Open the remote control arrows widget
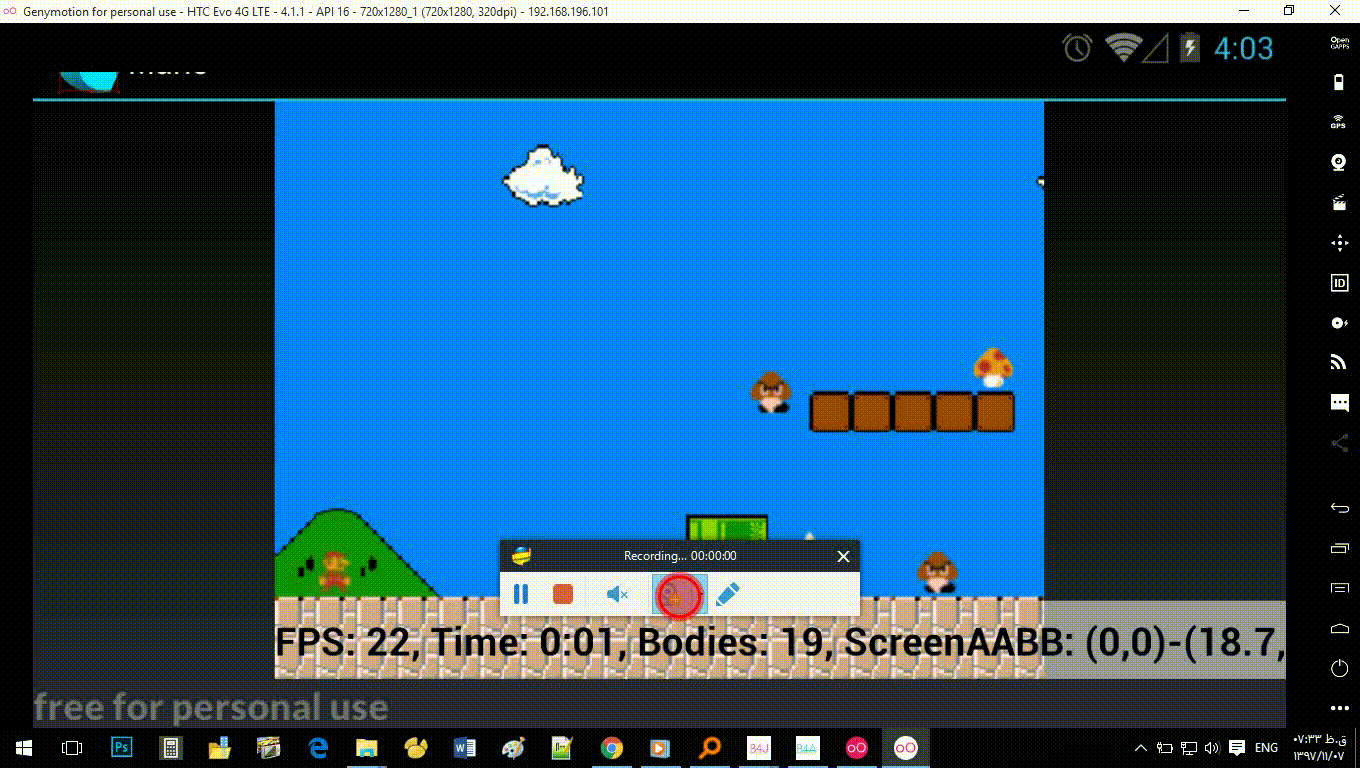 coord(1339,243)
